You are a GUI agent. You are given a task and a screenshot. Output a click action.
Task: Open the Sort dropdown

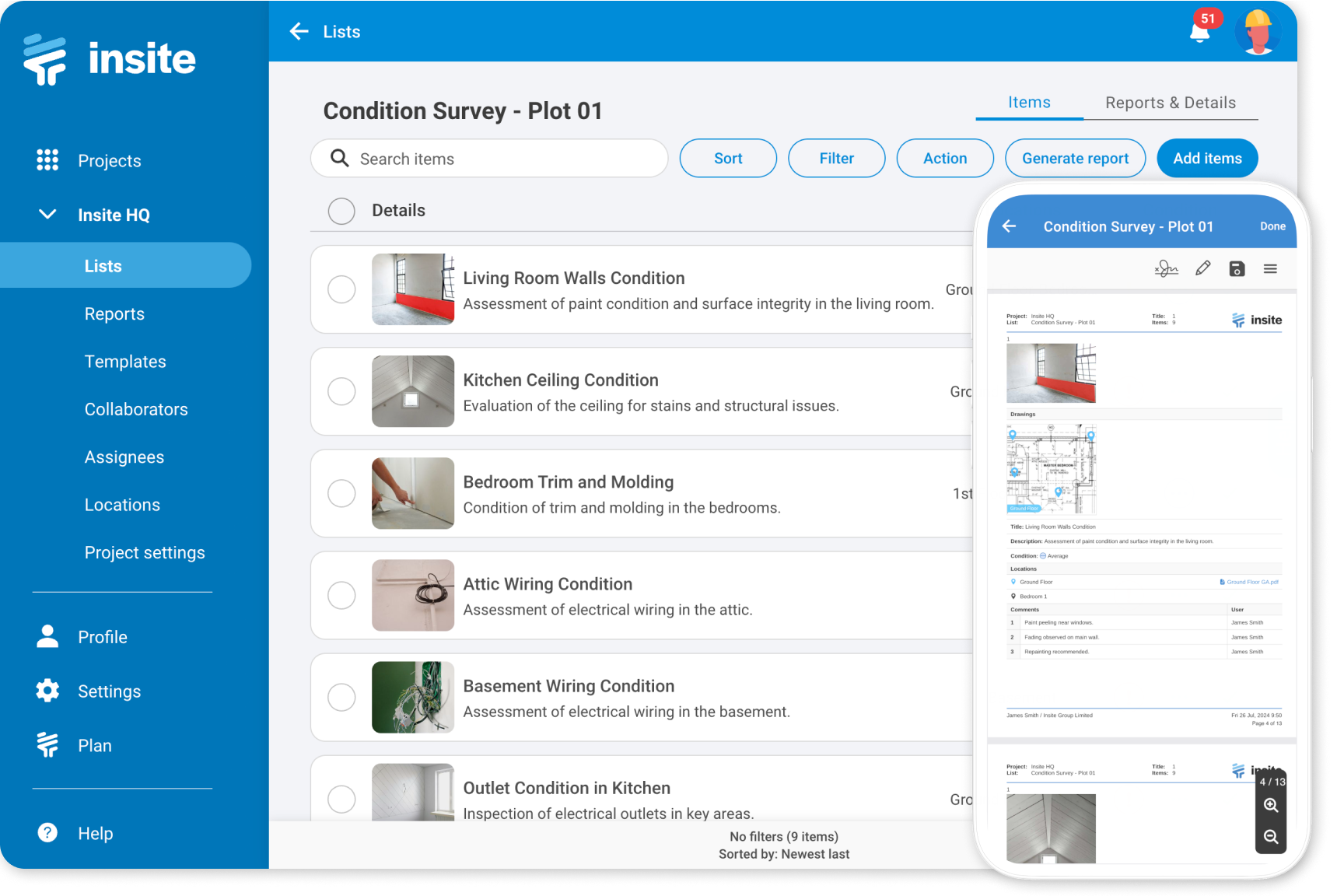[x=727, y=158]
